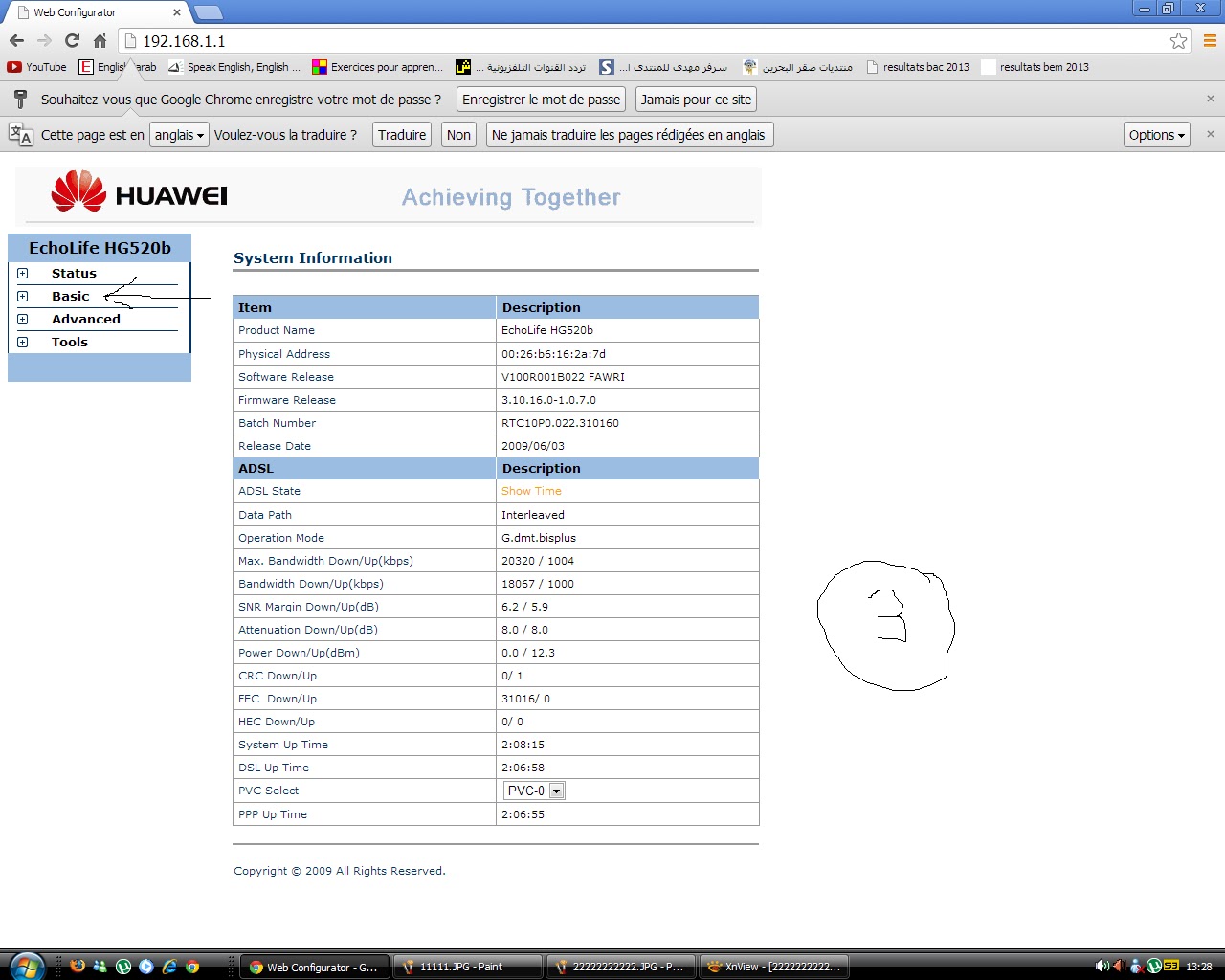The width and height of the screenshot is (1225, 980).
Task: Open the Speak English bookmark
Action: [x=234, y=67]
